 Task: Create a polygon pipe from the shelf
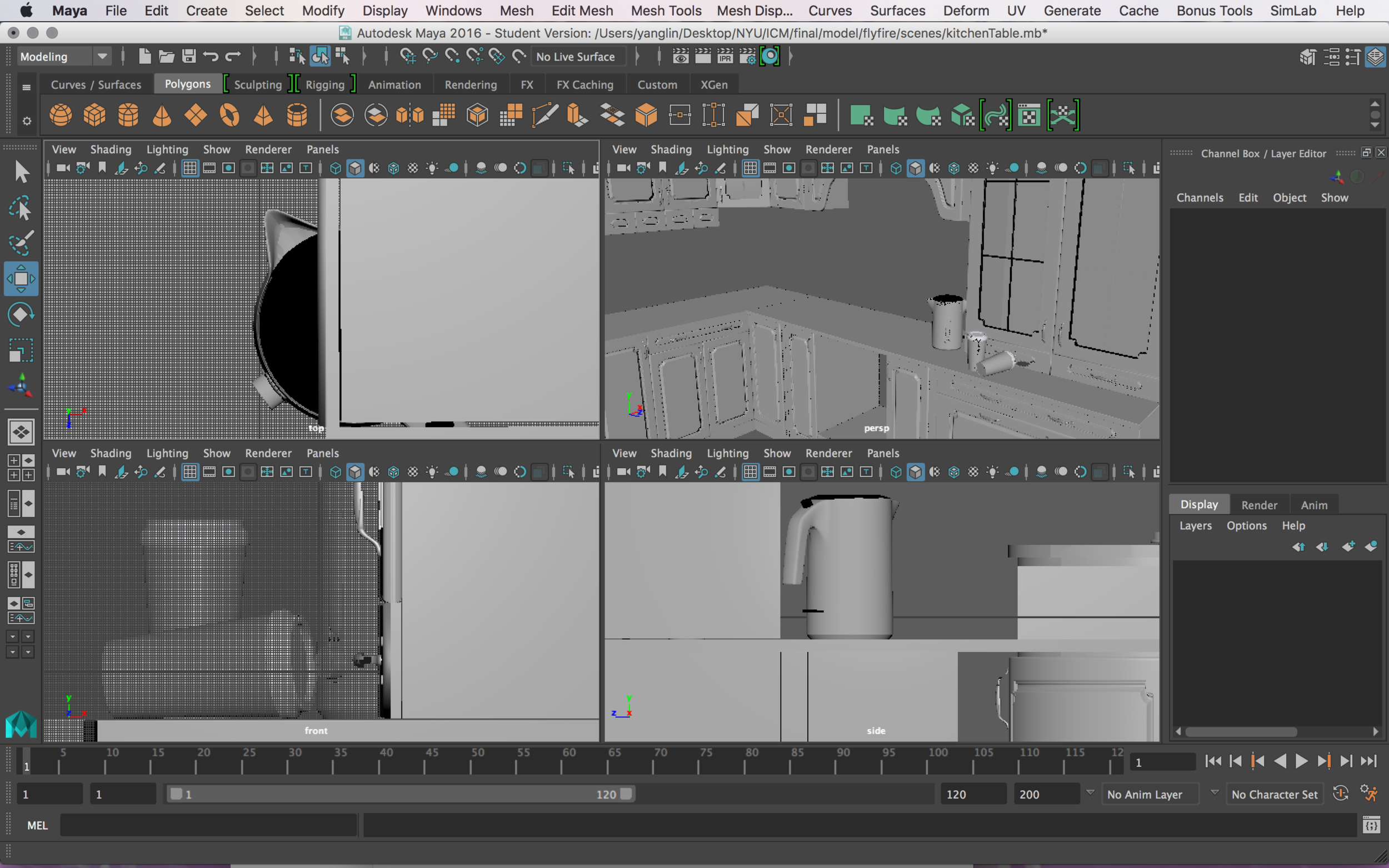(297, 116)
